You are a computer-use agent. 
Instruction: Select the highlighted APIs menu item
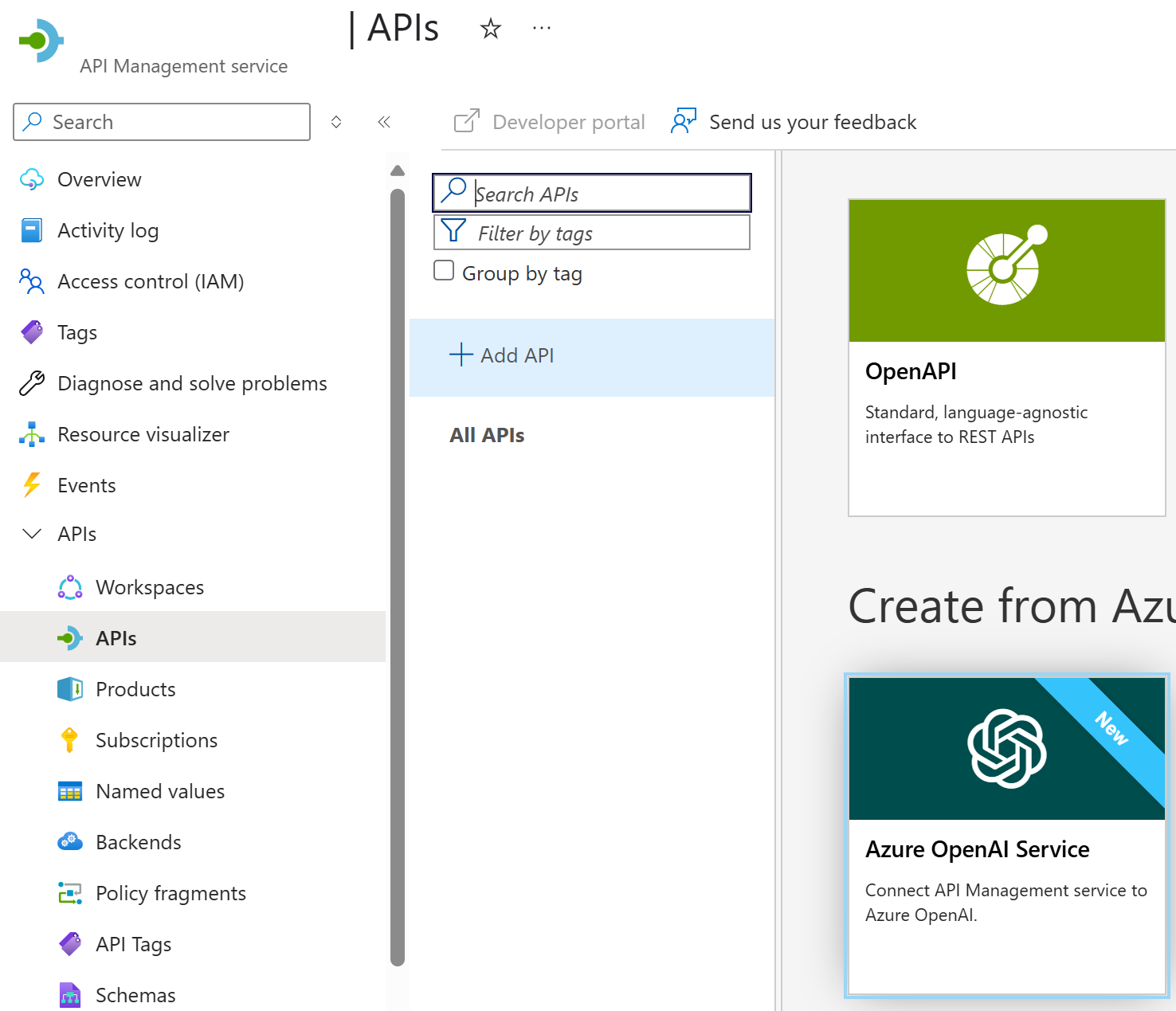[193, 637]
